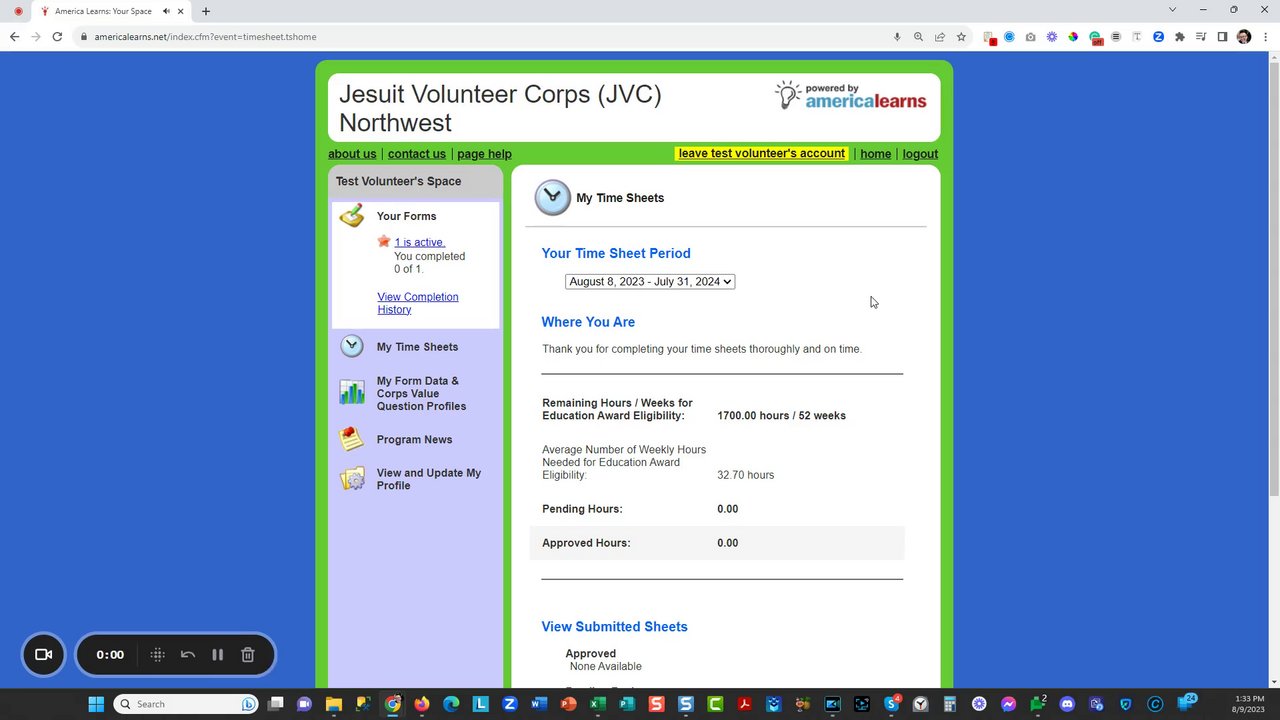Screen dimensions: 1280x720
Task: Click the recorder camera button
Action: tap(43, 654)
